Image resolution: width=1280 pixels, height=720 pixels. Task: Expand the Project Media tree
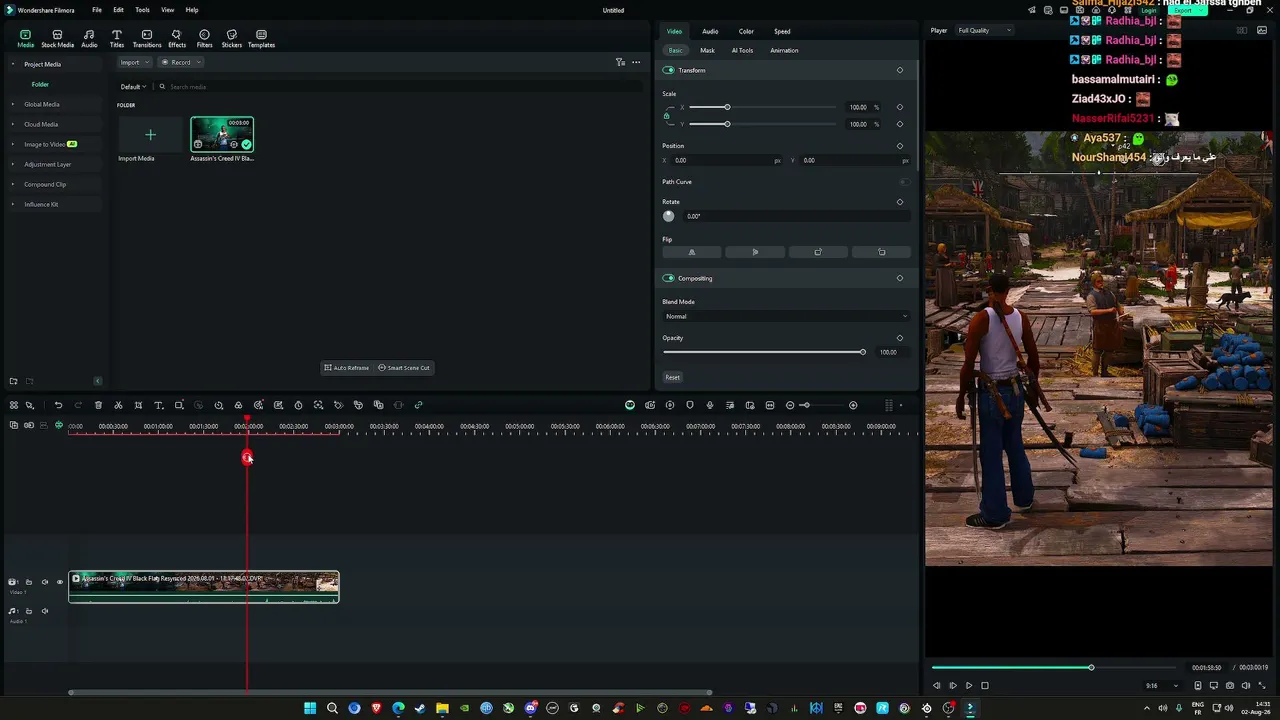[13, 64]
